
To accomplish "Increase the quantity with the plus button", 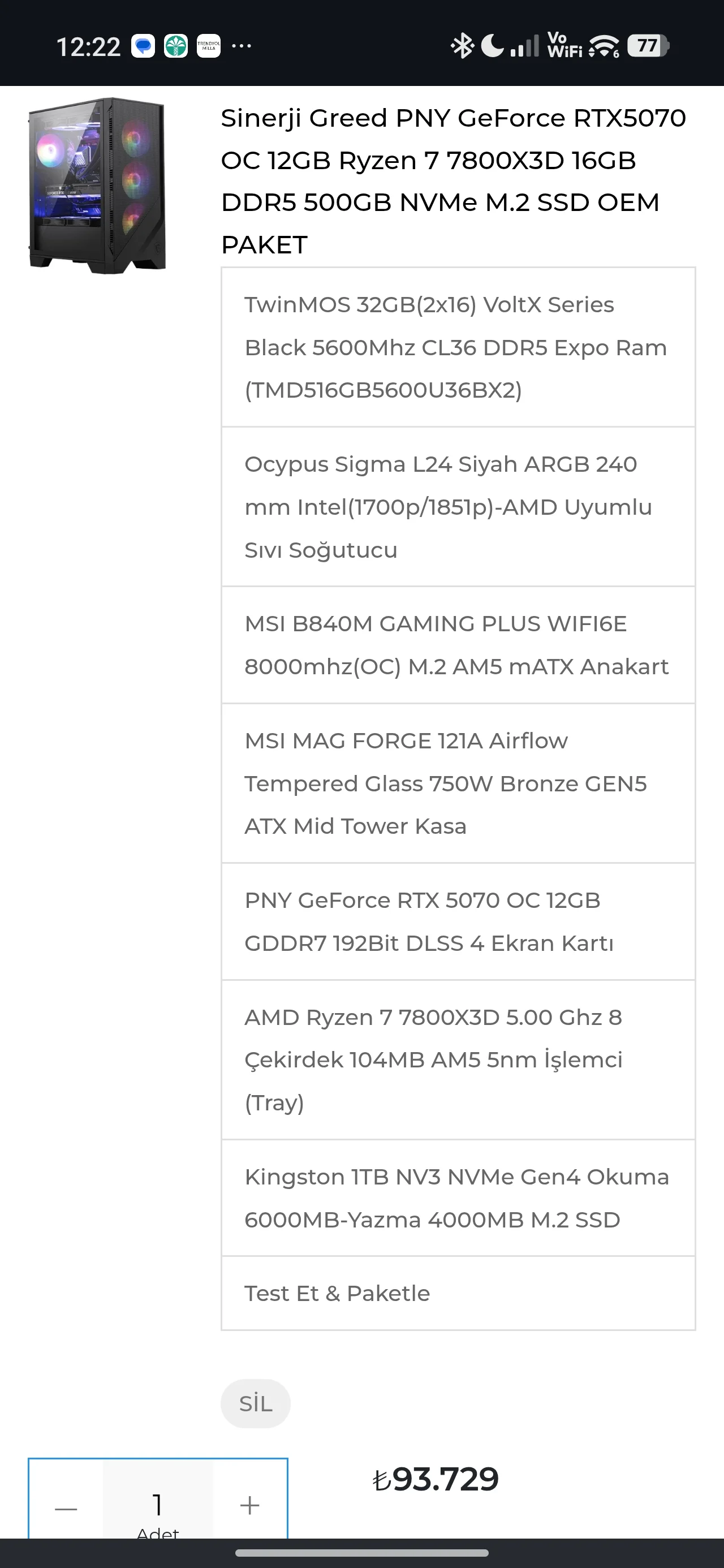I will (249, 1506).
